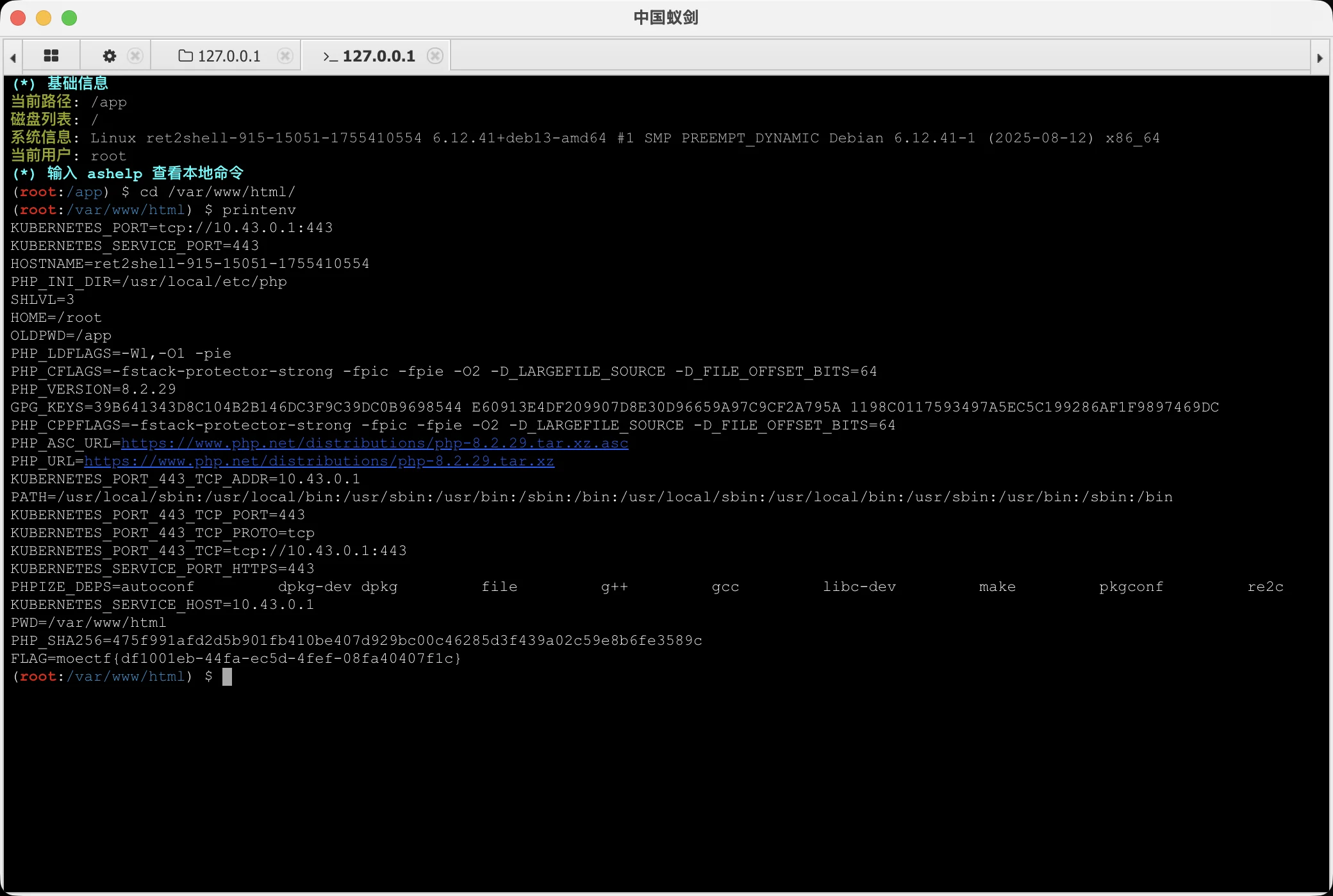Screen dimensions: 1333x896
Task: Click the PHP_SHA256 output line
Action: 356,640
